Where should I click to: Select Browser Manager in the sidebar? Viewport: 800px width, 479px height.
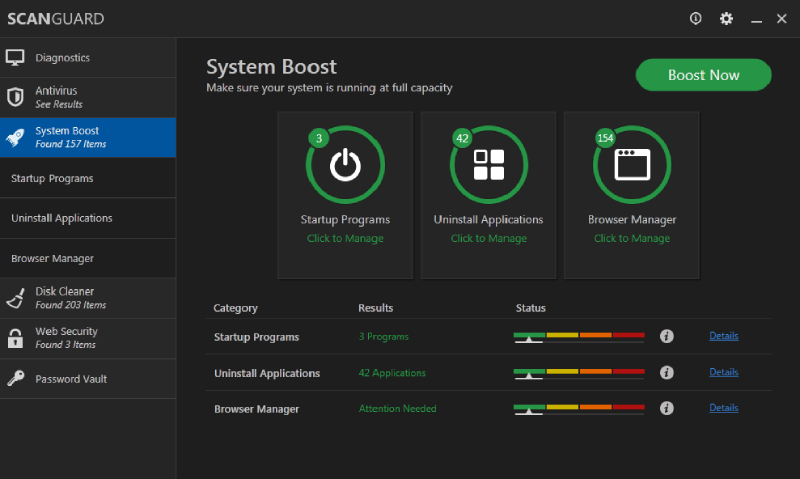click(x=88, y=258)
